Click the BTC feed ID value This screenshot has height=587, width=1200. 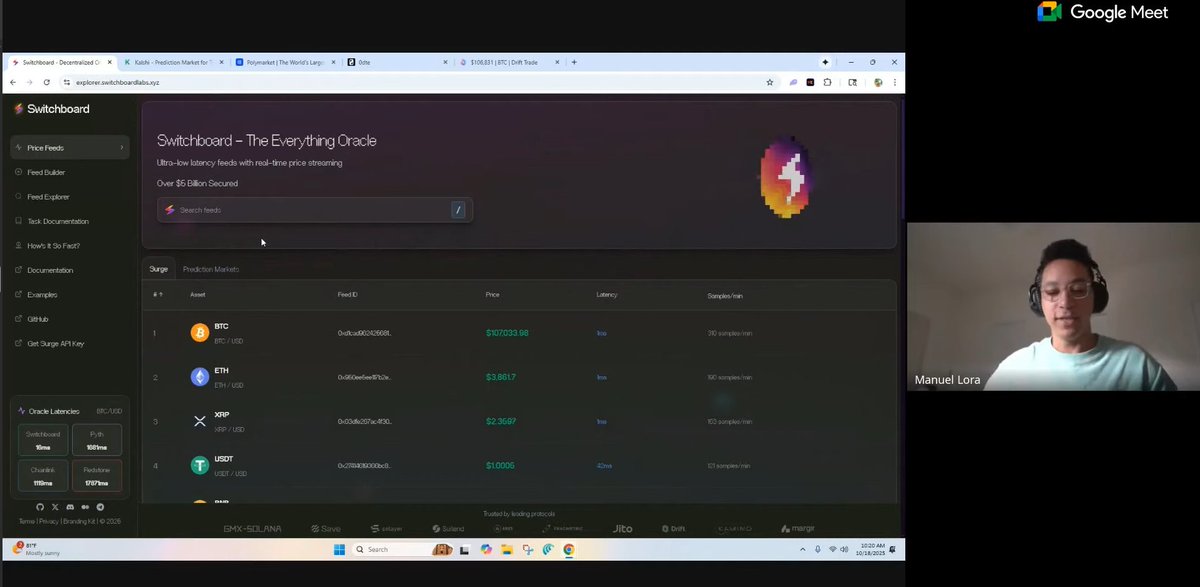(x=364, y=333)
